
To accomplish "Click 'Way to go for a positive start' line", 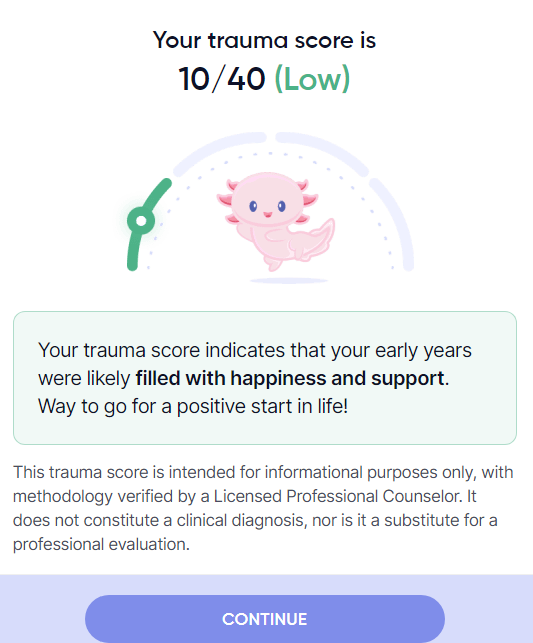I will tap(193, 406).
